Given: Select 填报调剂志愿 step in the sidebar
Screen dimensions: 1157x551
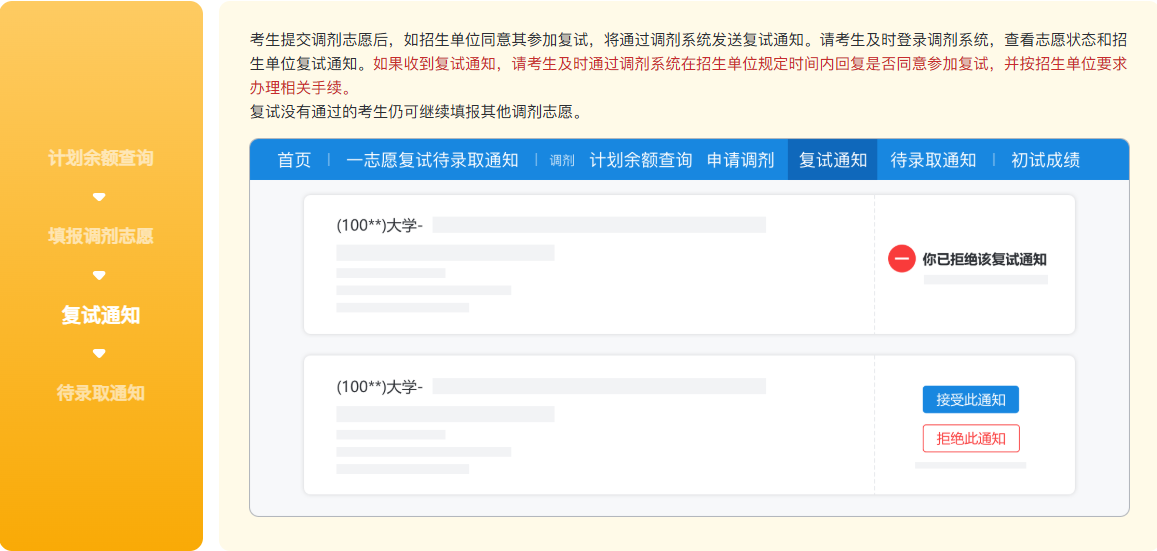Looking at the screenshot, I should pyautogui.click(x=101, y=236).
